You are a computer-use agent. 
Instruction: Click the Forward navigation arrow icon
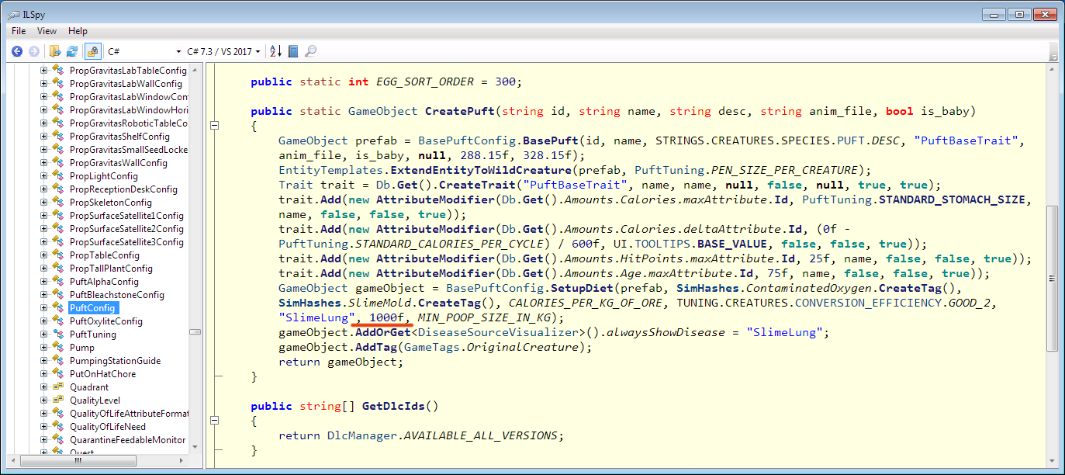pos(32,51)
